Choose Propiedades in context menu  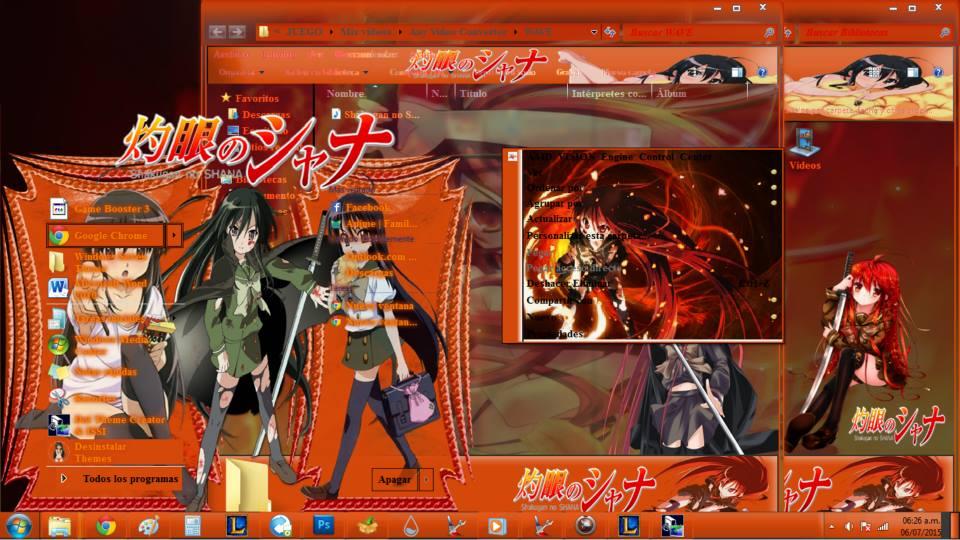coord(555,334)
